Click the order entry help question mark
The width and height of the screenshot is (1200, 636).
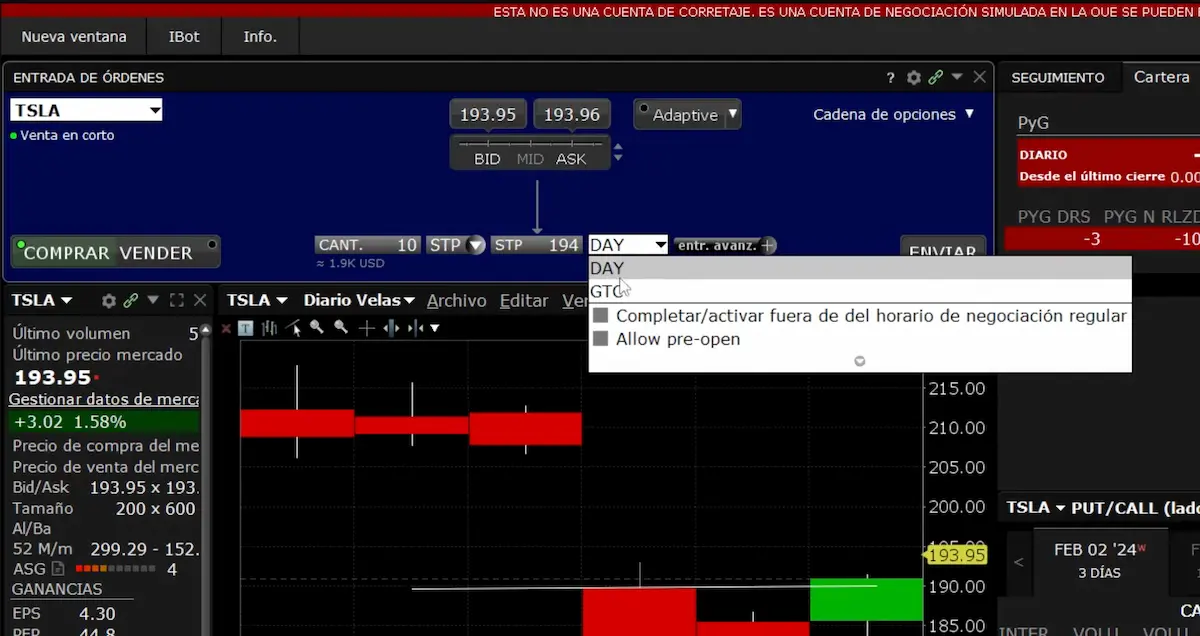pyautogui.click(x=890, y=78)
